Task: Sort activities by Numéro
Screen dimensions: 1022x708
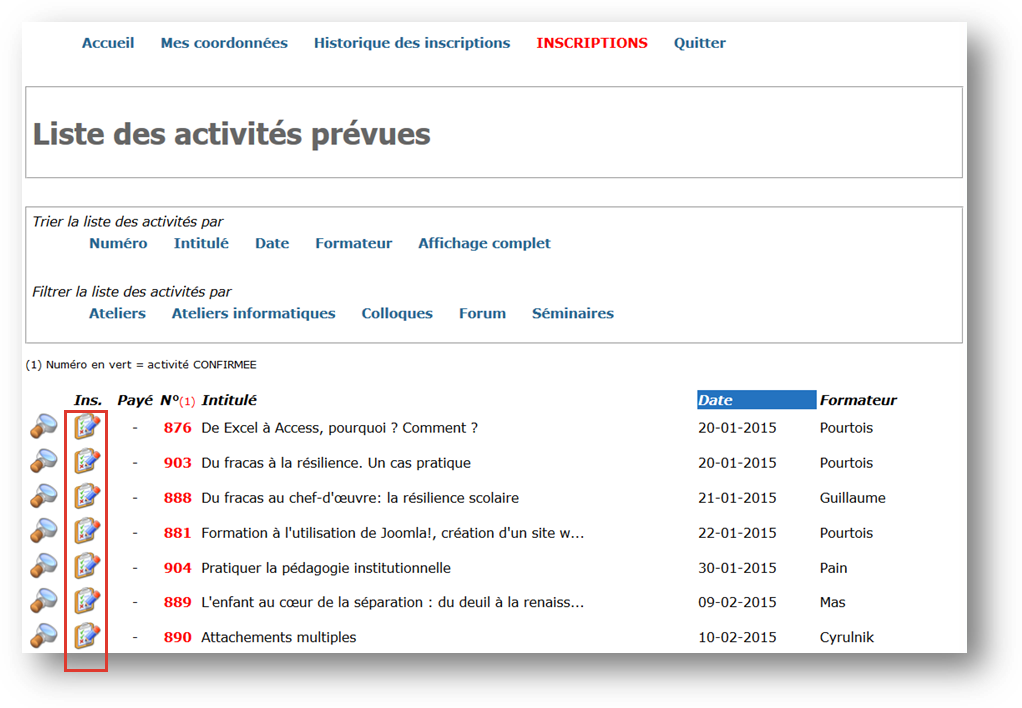Action: coord(118,243)
